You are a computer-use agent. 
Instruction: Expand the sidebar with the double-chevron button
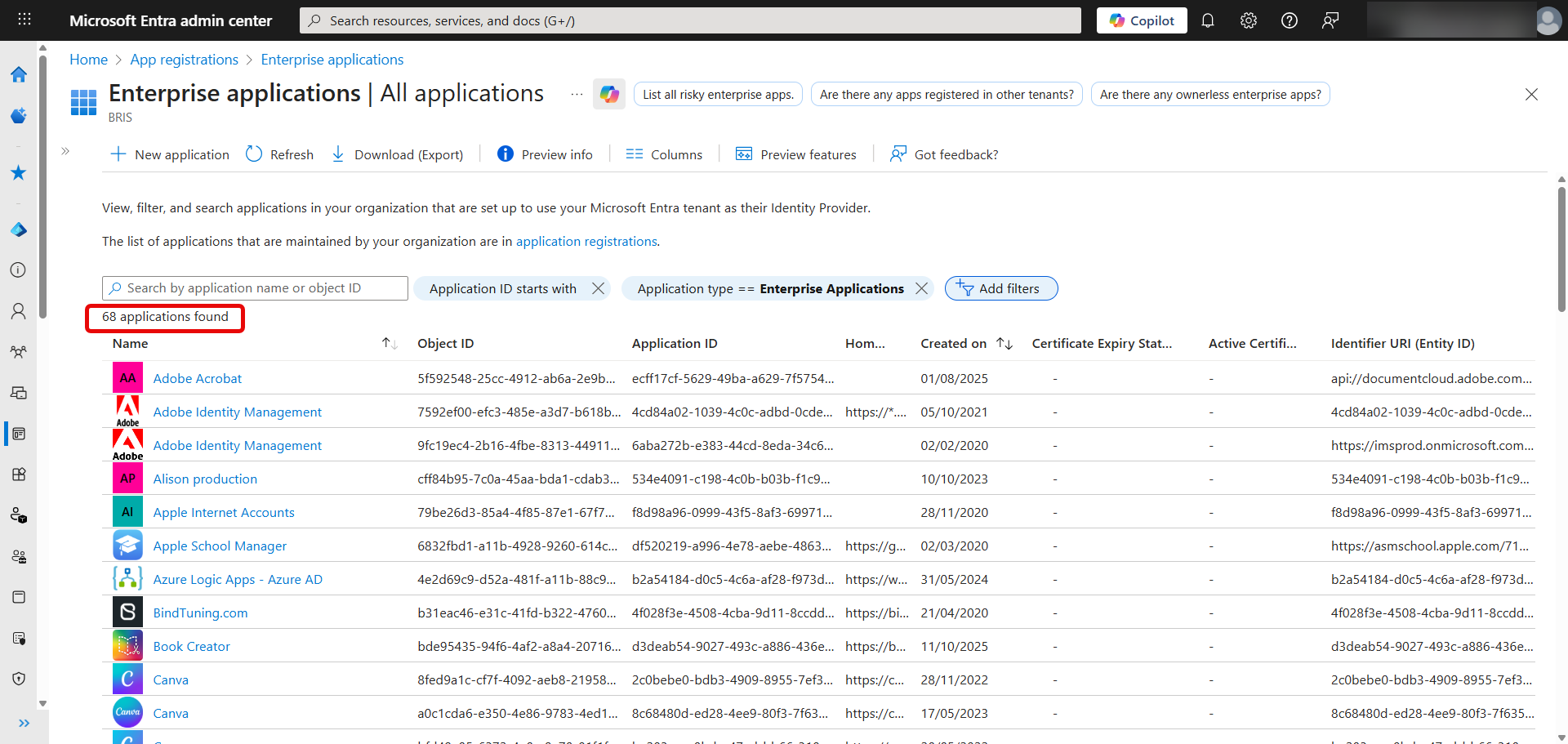coord(65,151)
